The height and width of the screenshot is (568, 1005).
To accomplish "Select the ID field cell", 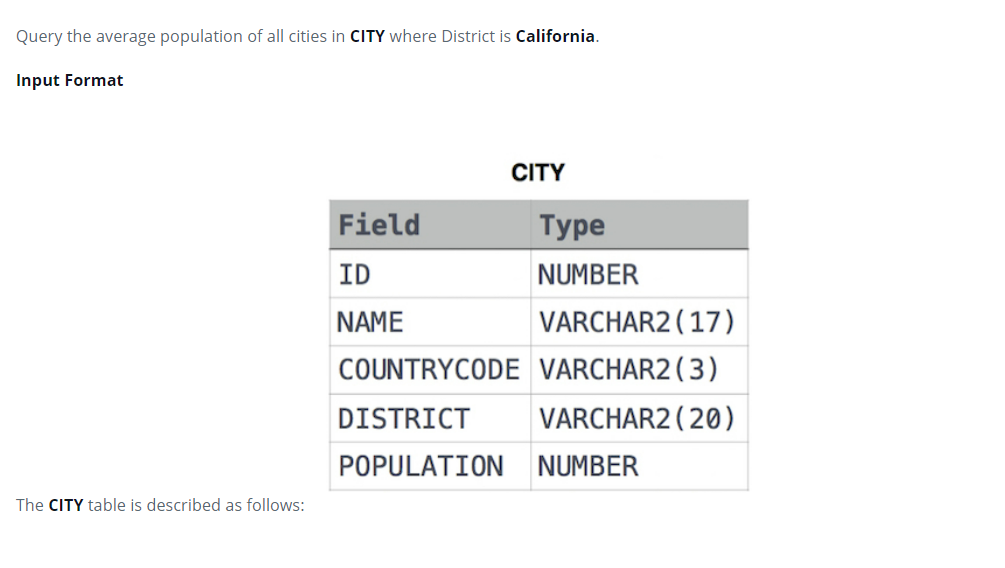I will click(430, 274).
